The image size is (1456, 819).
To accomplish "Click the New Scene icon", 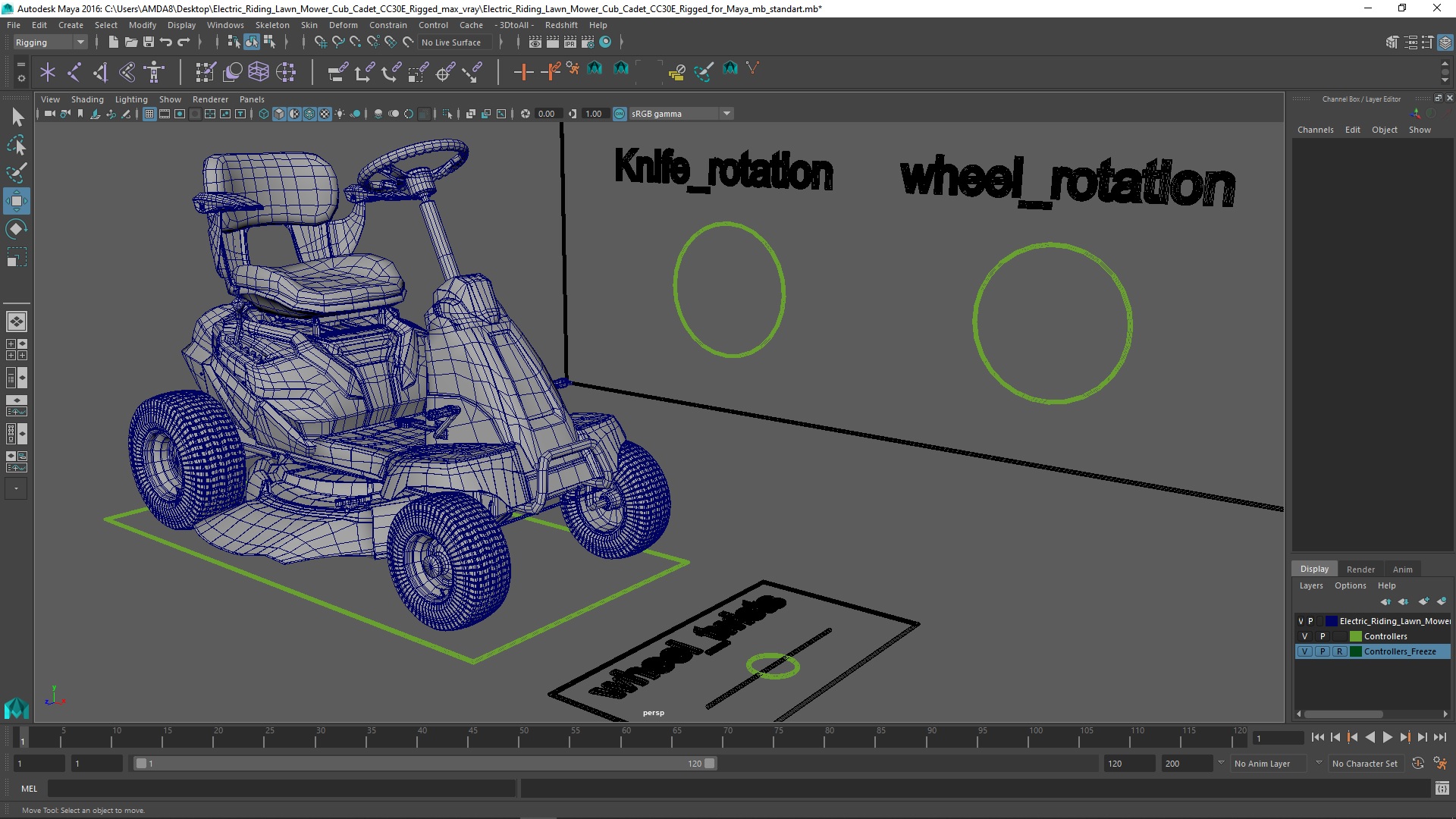I will [x=113, y=42].
